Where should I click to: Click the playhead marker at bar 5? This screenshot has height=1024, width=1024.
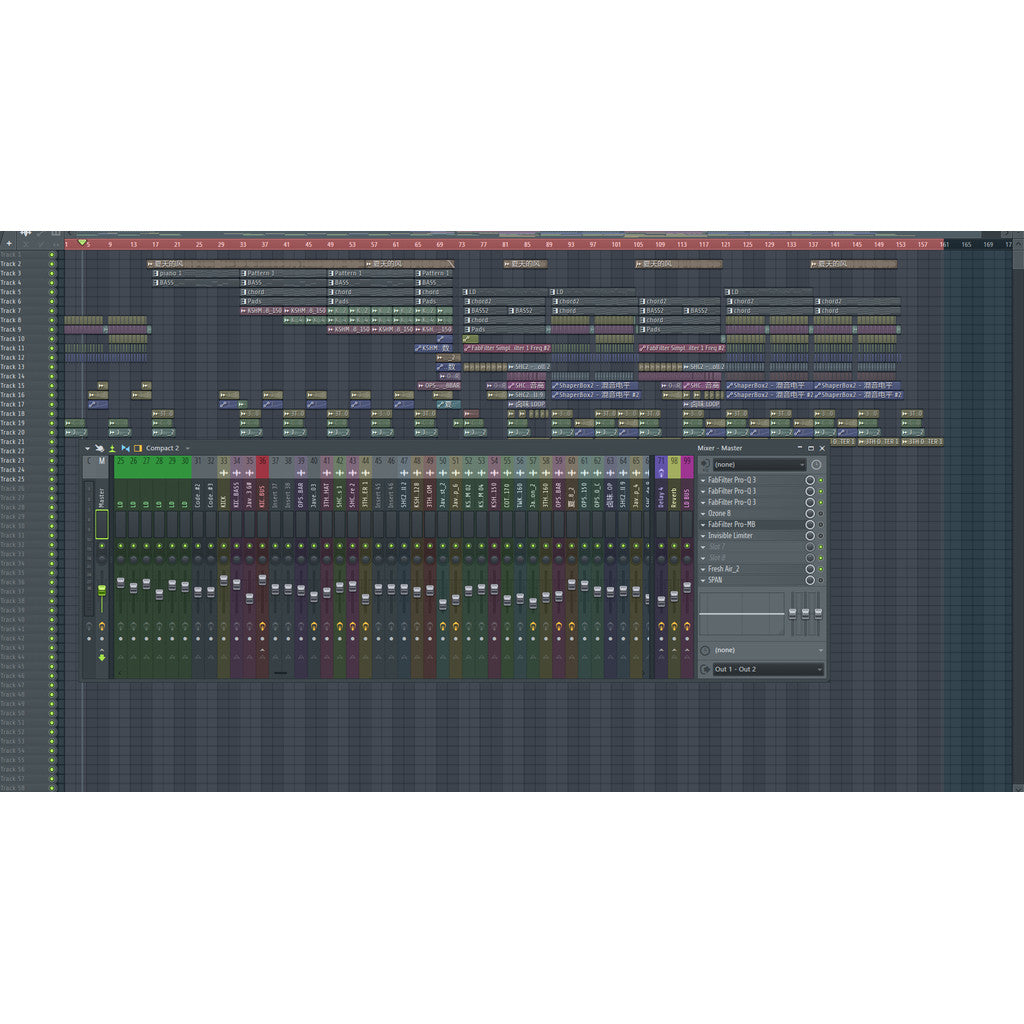coord(80,242)
